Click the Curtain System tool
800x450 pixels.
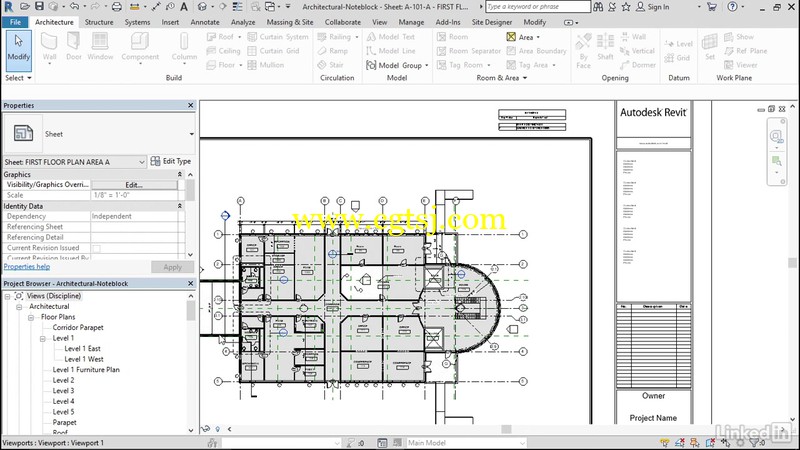click(278, 37)
